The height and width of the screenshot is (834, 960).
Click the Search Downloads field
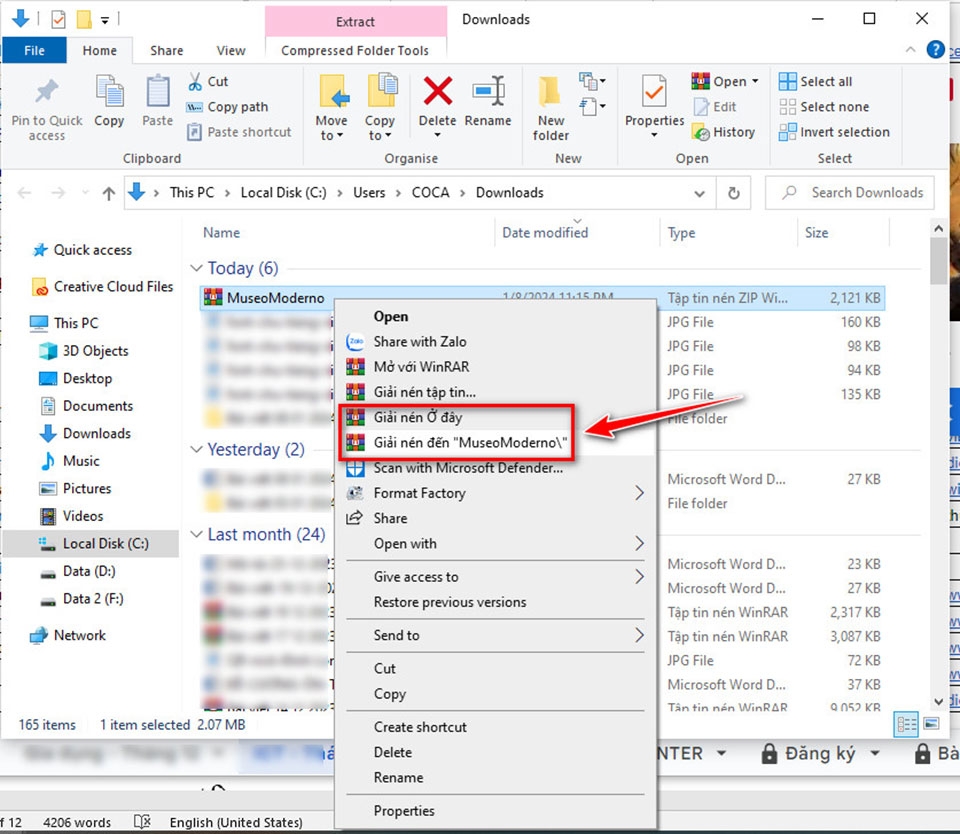[x=850, y=193]
